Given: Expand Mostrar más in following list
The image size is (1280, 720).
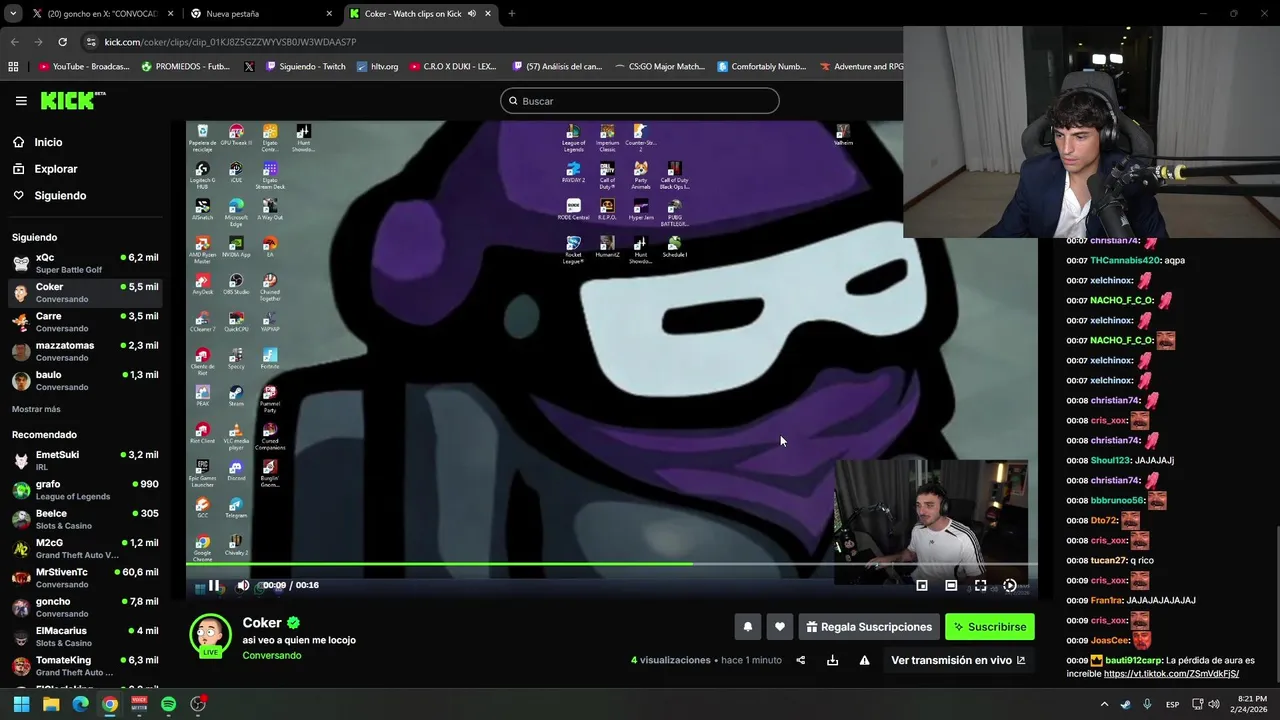Looking at the screenshot, I should point(36,409).
